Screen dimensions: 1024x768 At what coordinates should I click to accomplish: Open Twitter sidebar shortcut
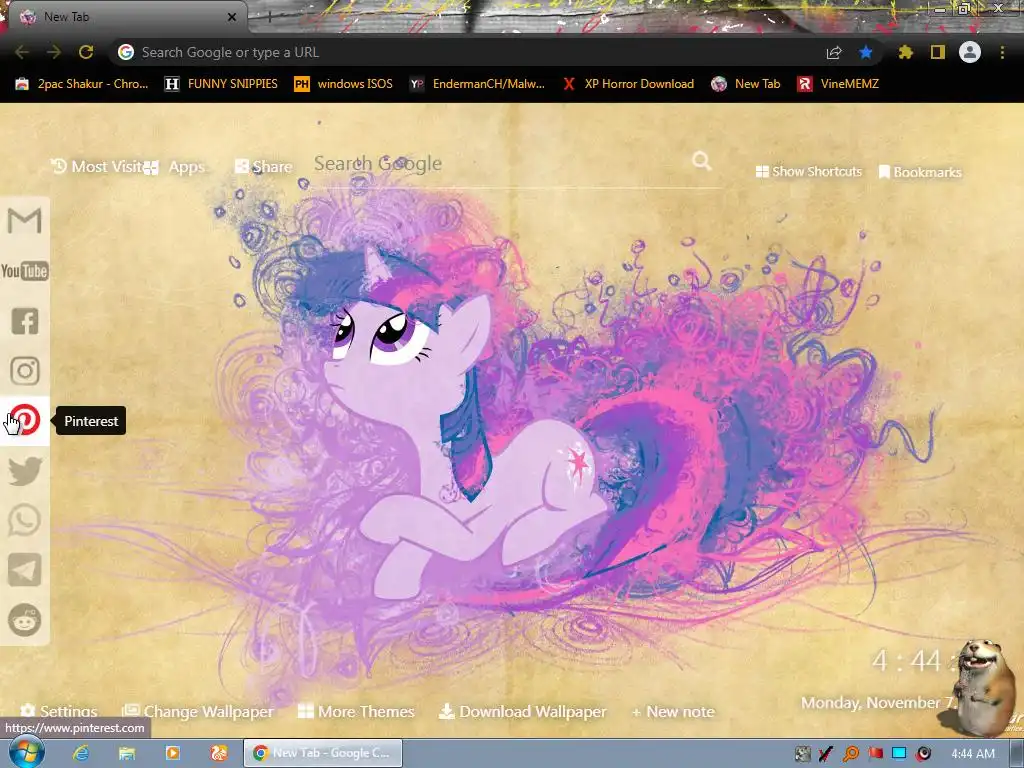25,471
